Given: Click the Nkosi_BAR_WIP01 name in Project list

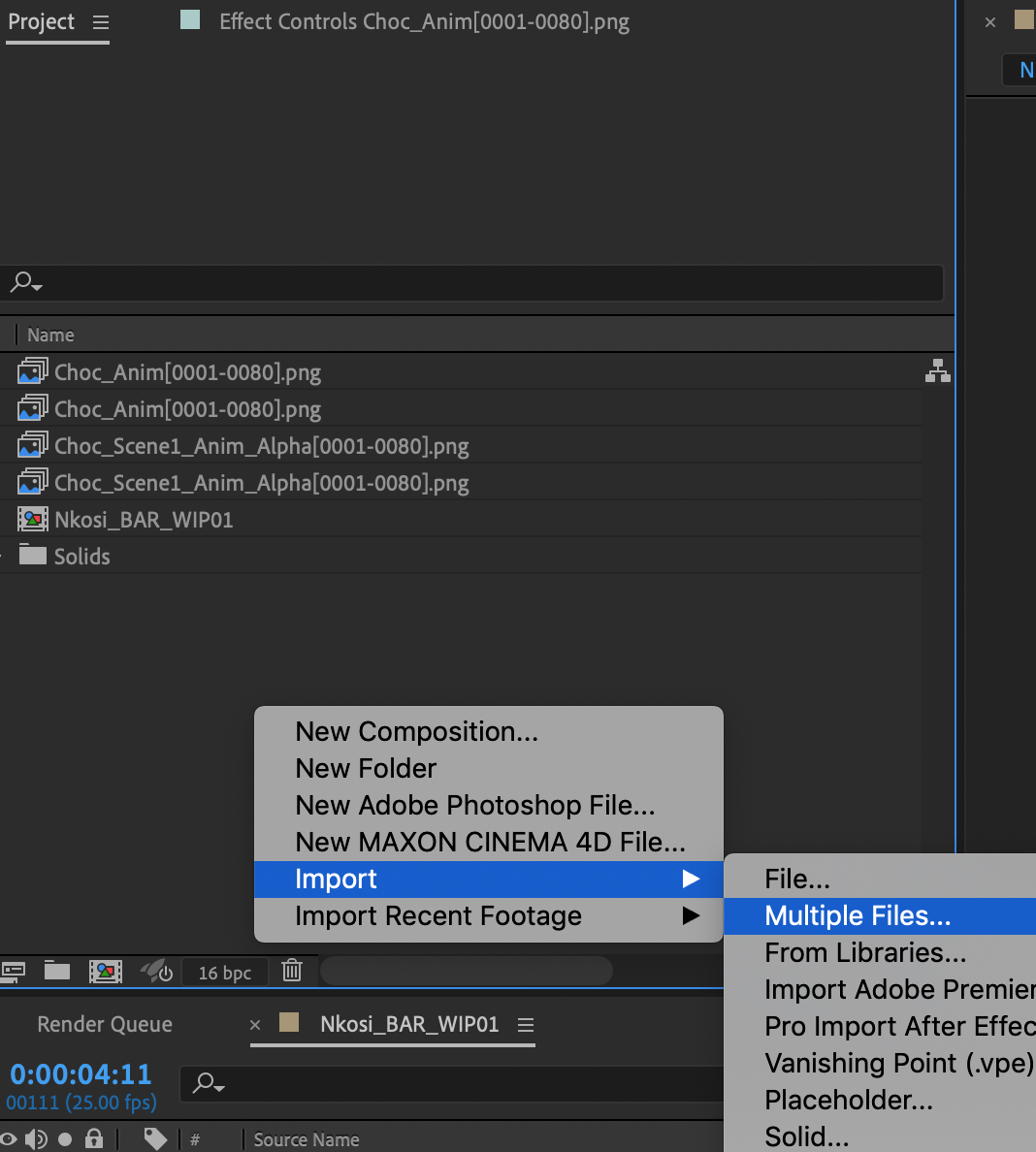Looking at the screenshot, I should click(x=144, y=520).
